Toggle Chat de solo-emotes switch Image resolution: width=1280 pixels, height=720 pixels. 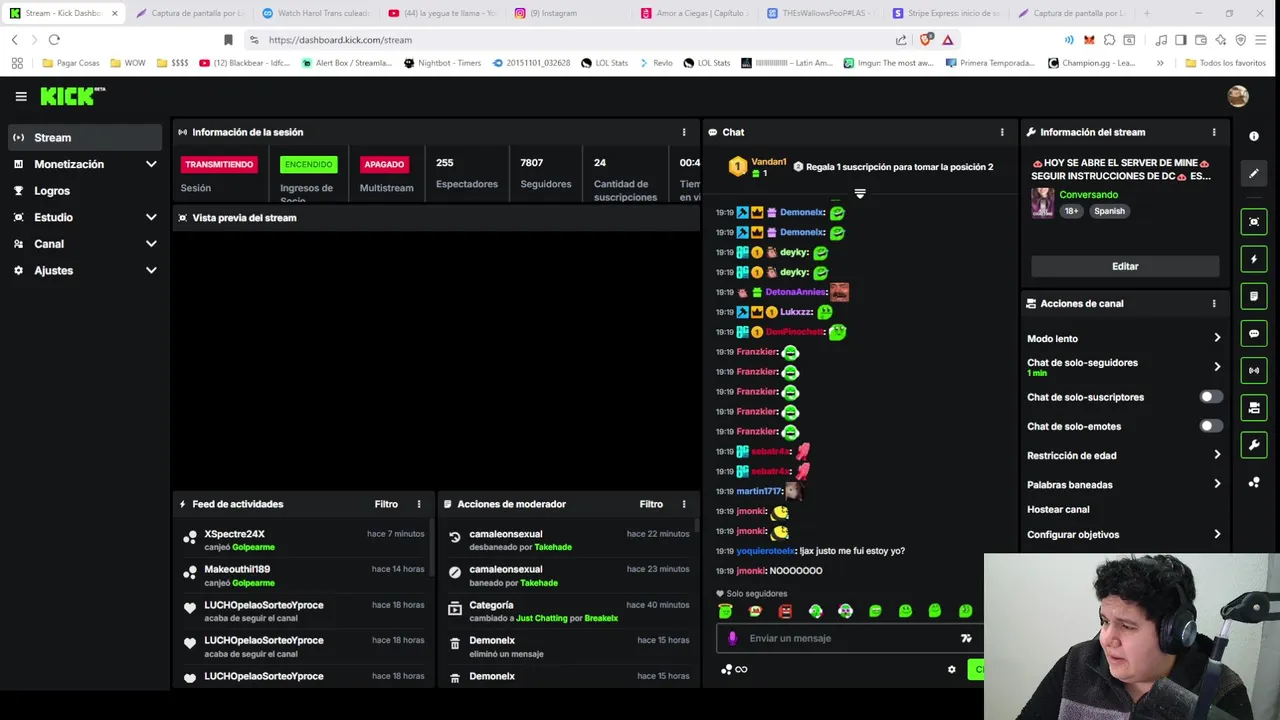coord(1210,426)
